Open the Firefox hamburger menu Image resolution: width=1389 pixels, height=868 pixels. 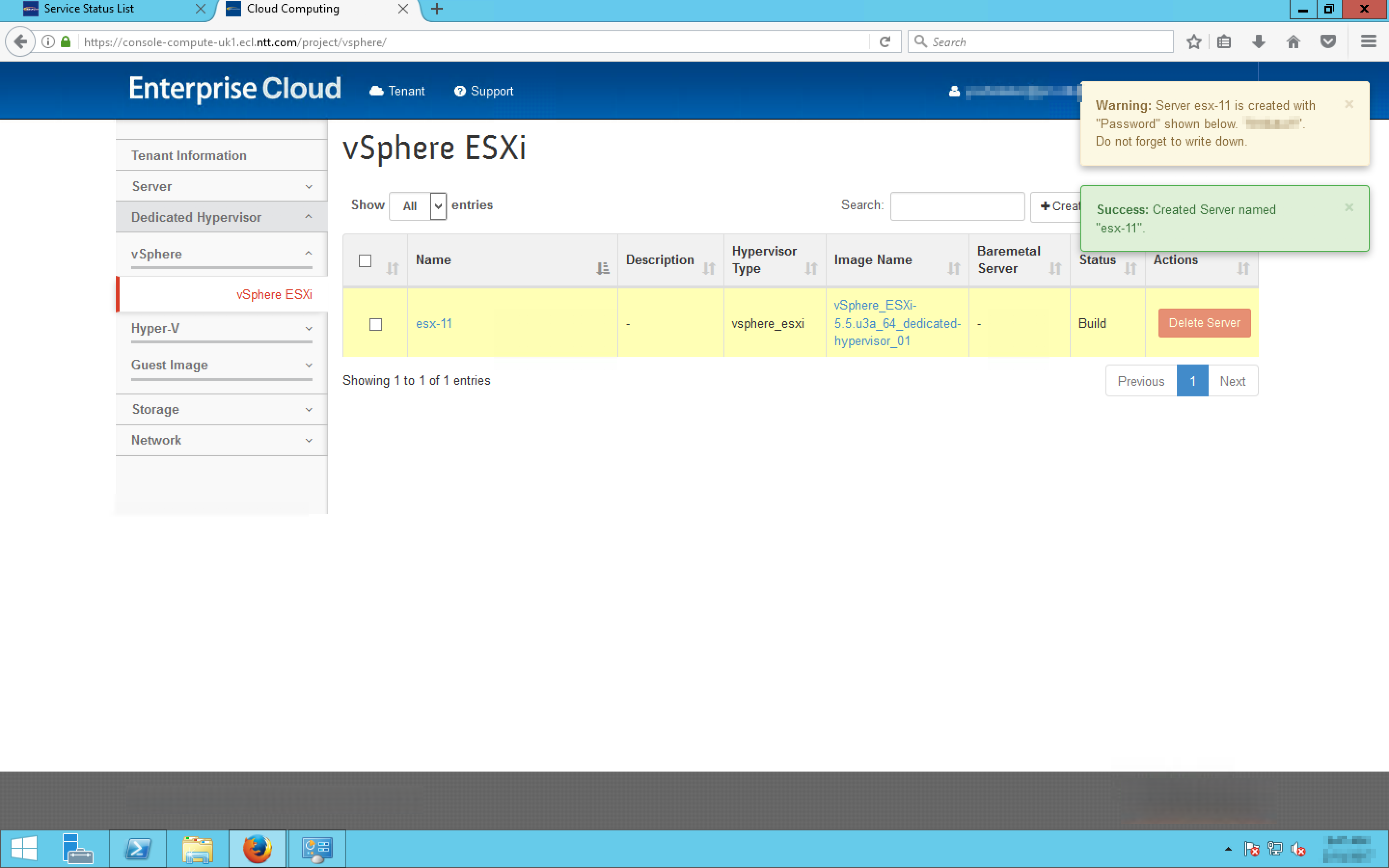click(x=1368, y=42)
